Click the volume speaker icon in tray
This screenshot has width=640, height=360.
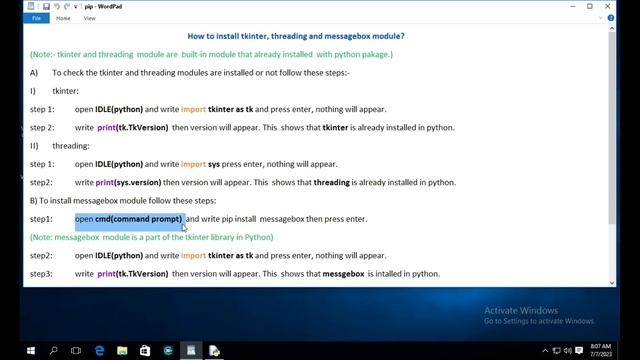[567, 351]
